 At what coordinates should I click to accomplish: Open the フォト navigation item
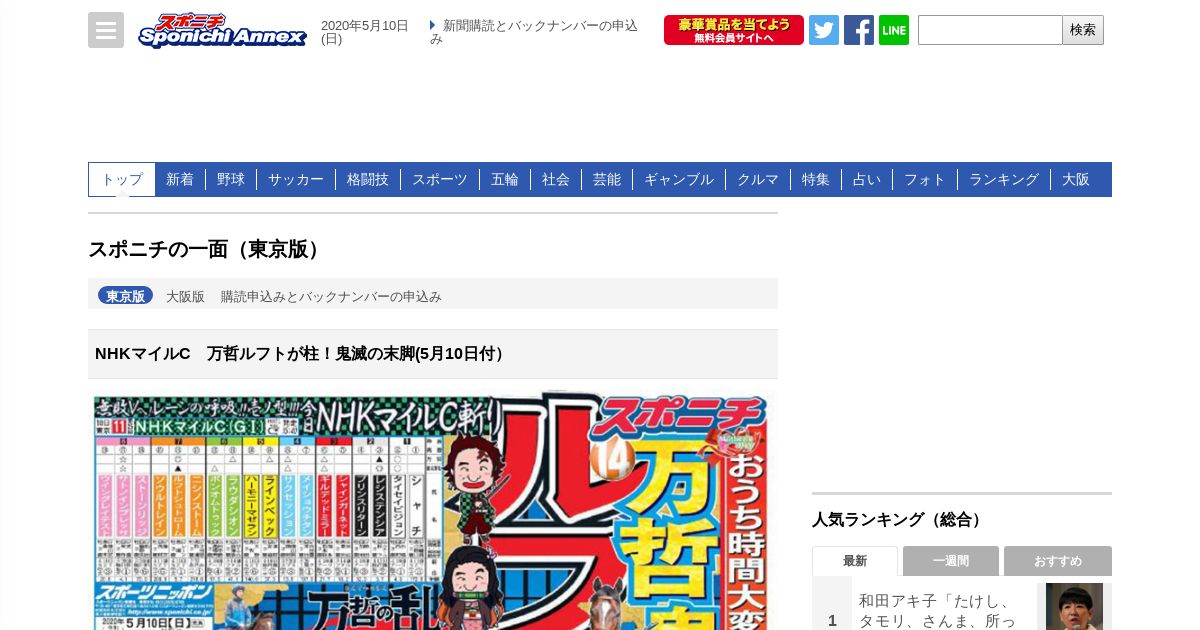pos(925,179)
